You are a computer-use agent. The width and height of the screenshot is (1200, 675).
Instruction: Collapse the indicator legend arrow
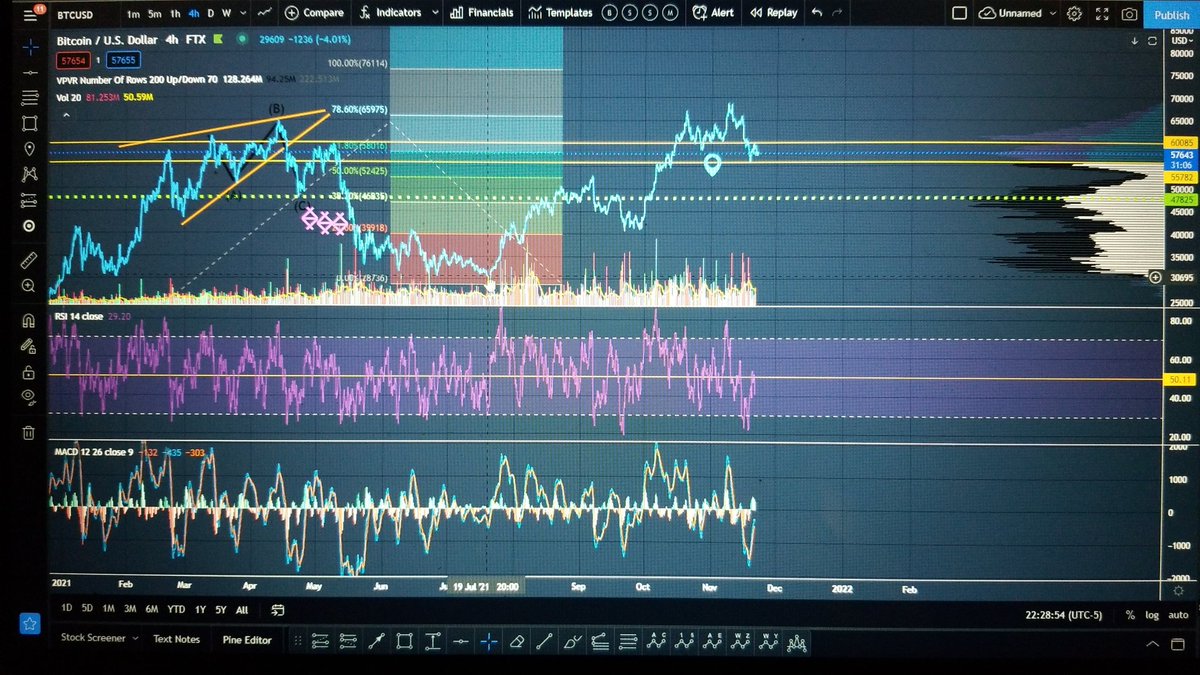pyautogui.click(x=67, y=116)
